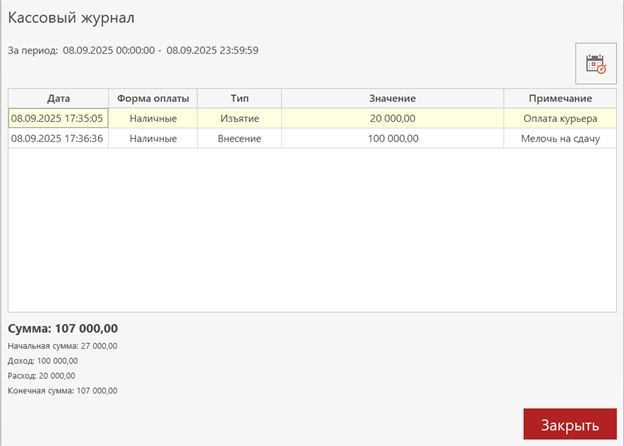624x446 pixels.
Task: Select the row dated 08.09.2025 17:36:36
Action: (57, 139)
